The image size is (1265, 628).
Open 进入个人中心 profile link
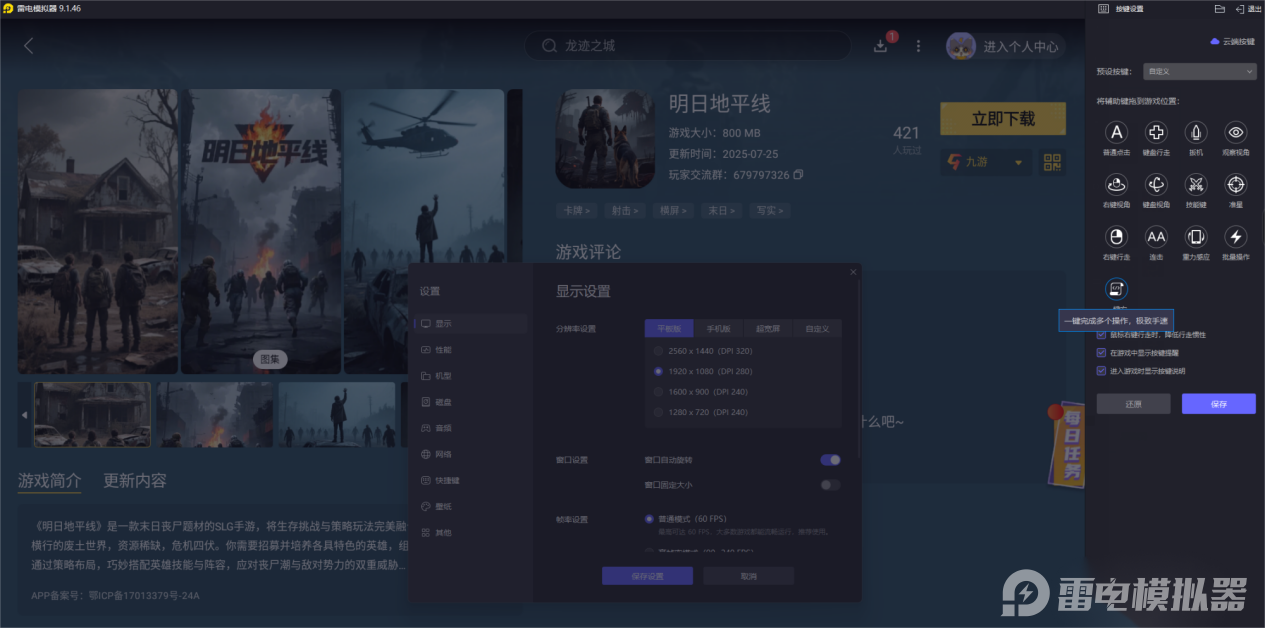click(x=1020, y=47)
